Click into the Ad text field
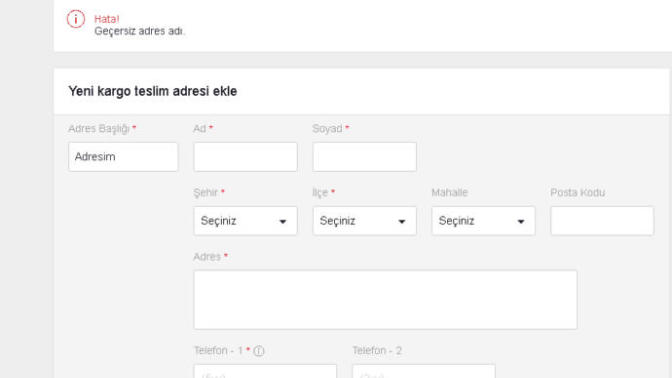This screenshot has height=378, width=672. [245, 157]
